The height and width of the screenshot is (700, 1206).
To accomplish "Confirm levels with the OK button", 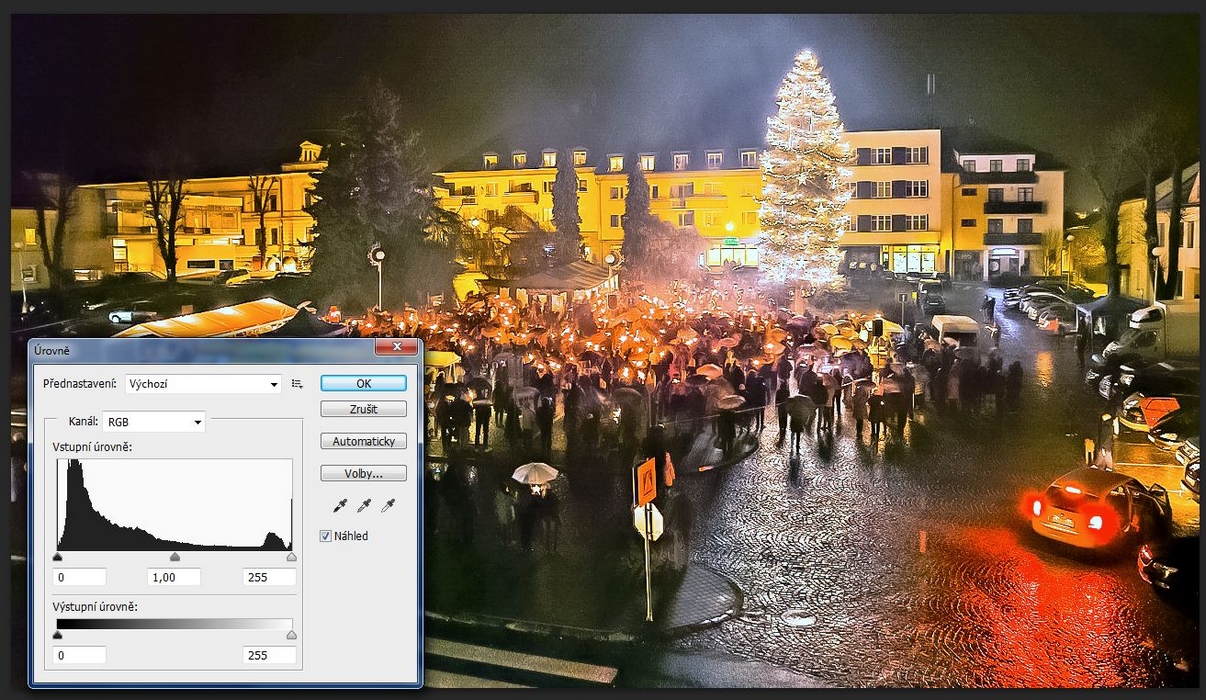I will pos(363,383).
